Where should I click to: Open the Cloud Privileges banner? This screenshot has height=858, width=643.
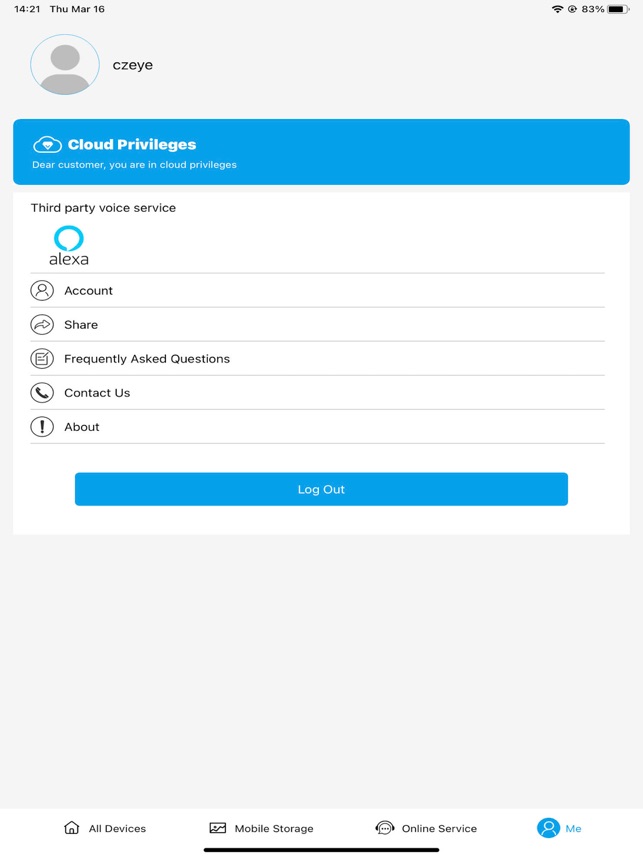pos(321,152)
